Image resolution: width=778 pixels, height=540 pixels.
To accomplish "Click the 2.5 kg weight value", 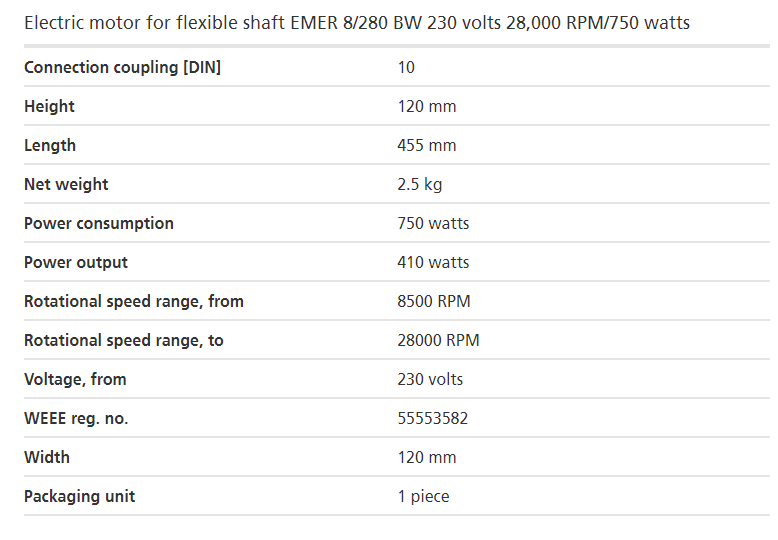I will tap(420, 185).
